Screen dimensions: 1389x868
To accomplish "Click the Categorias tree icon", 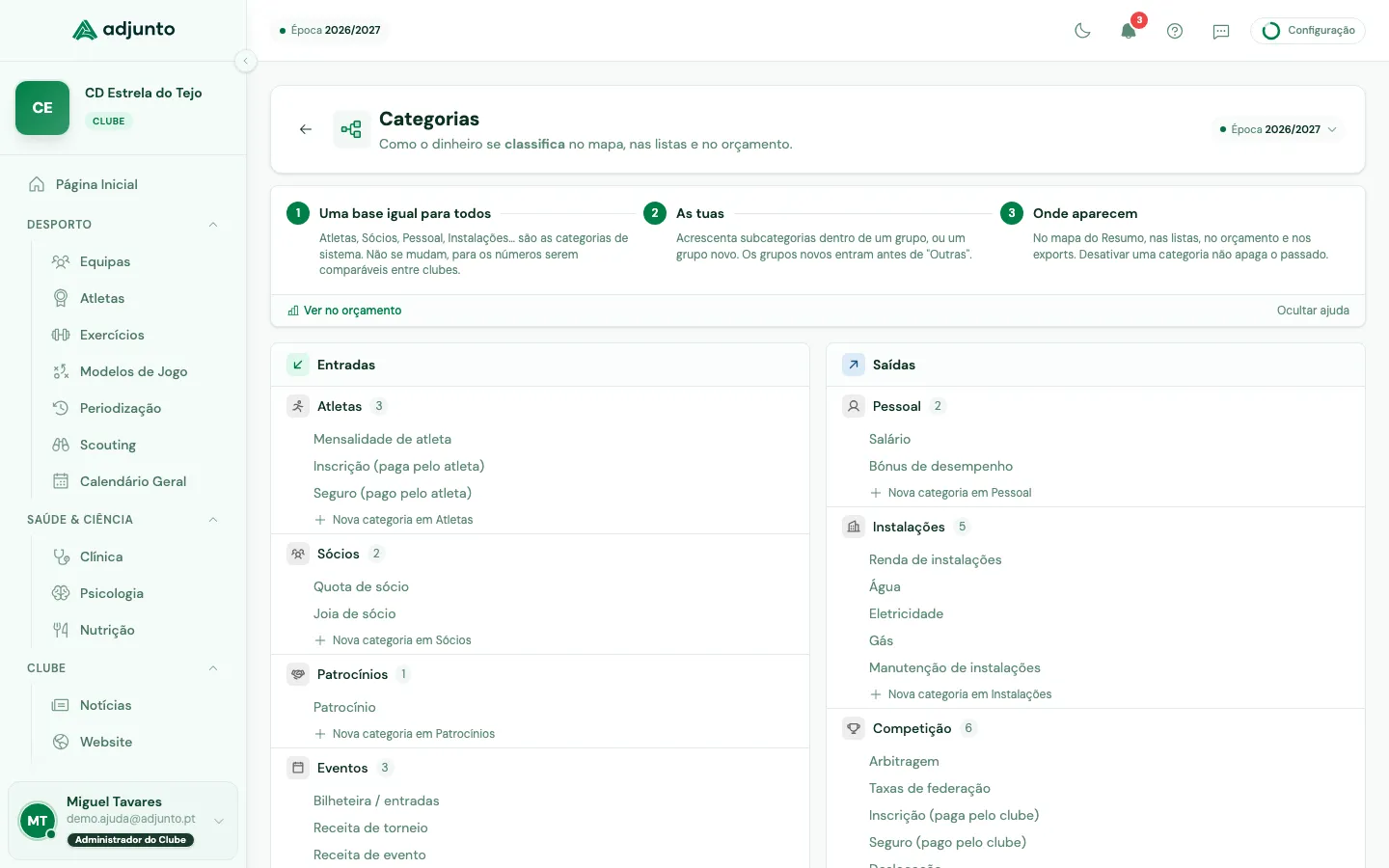I will (x=352, y=129).
